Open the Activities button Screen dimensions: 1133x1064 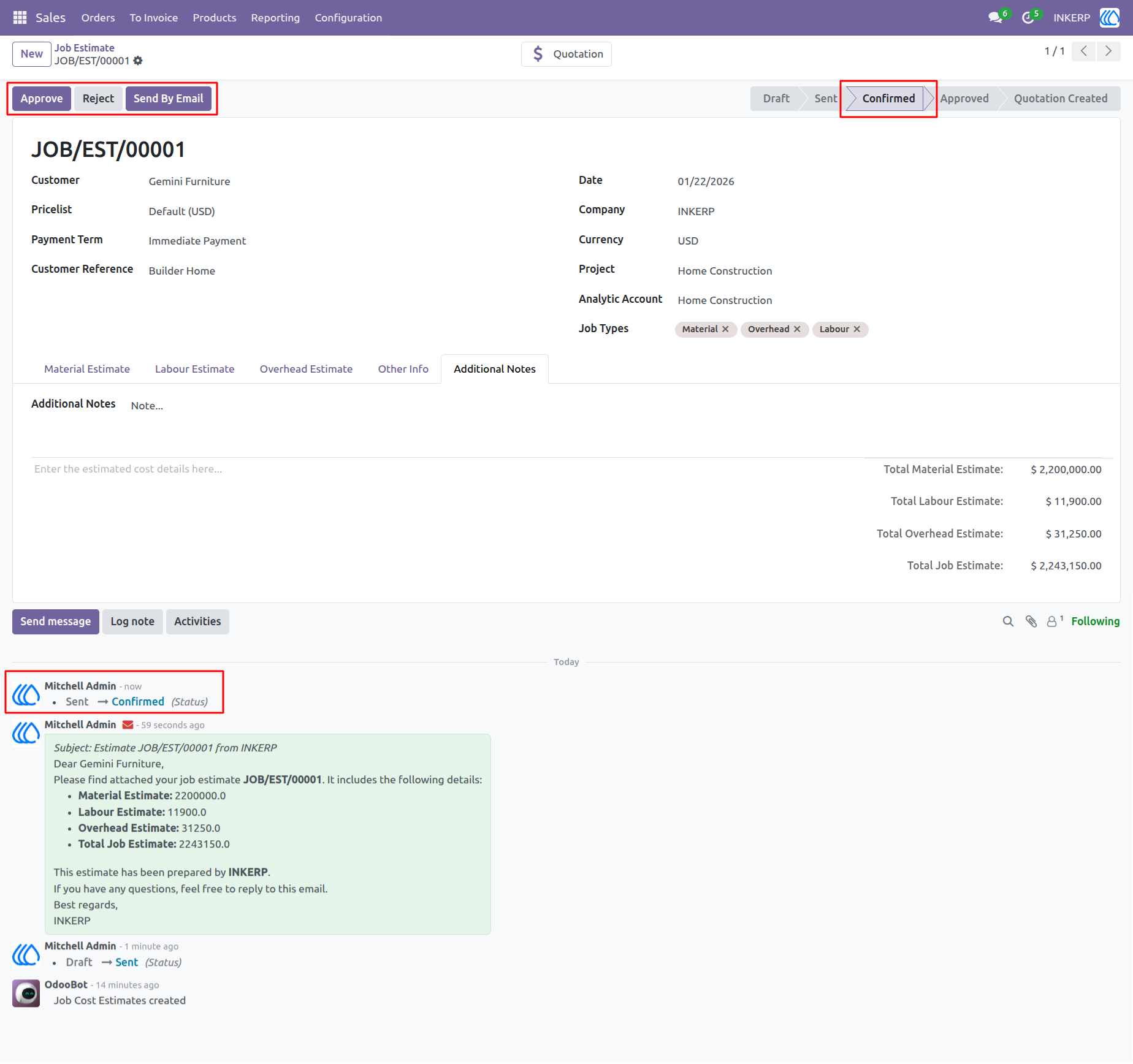click(x=197, y=621)
